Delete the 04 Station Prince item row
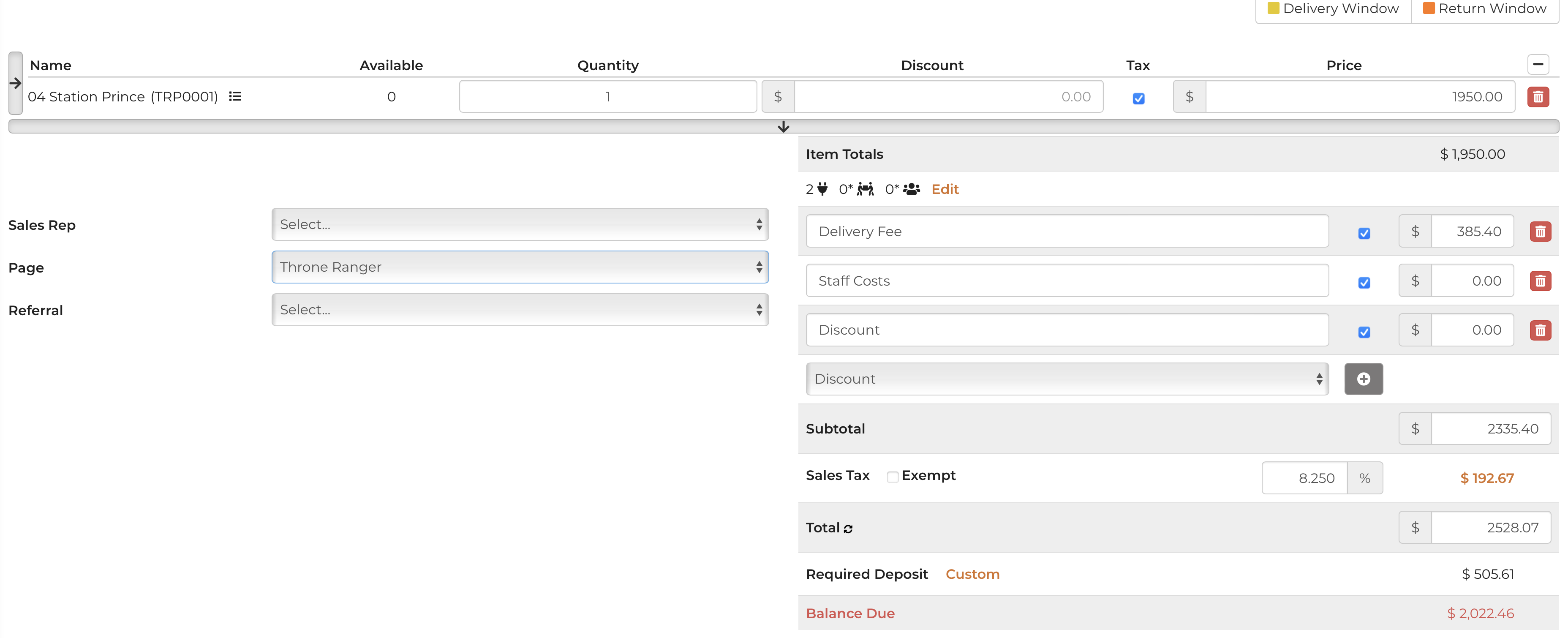This screenshot has height=638, width=1568. click(1538, 97)
